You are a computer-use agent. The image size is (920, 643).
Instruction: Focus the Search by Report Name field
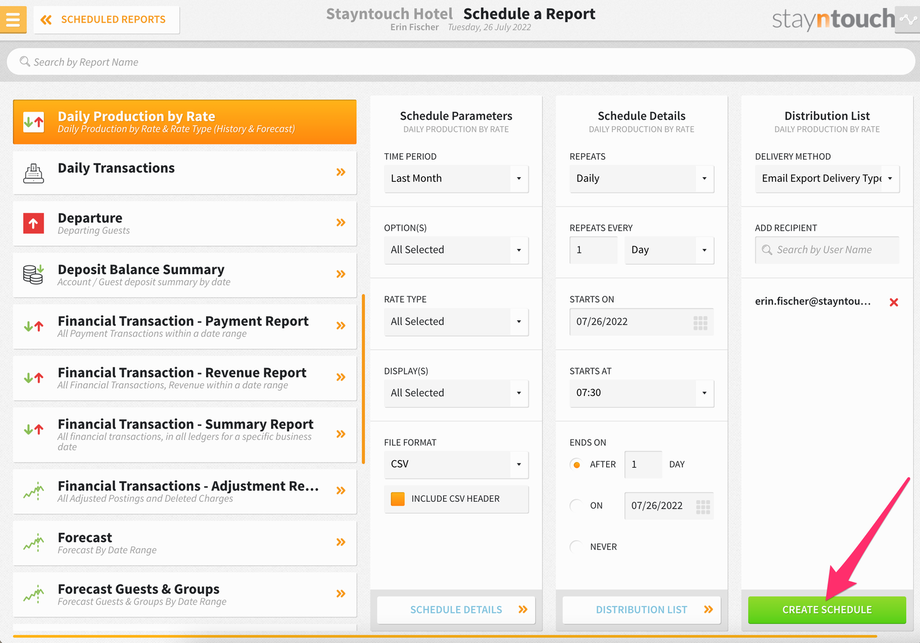click(461, 62)
